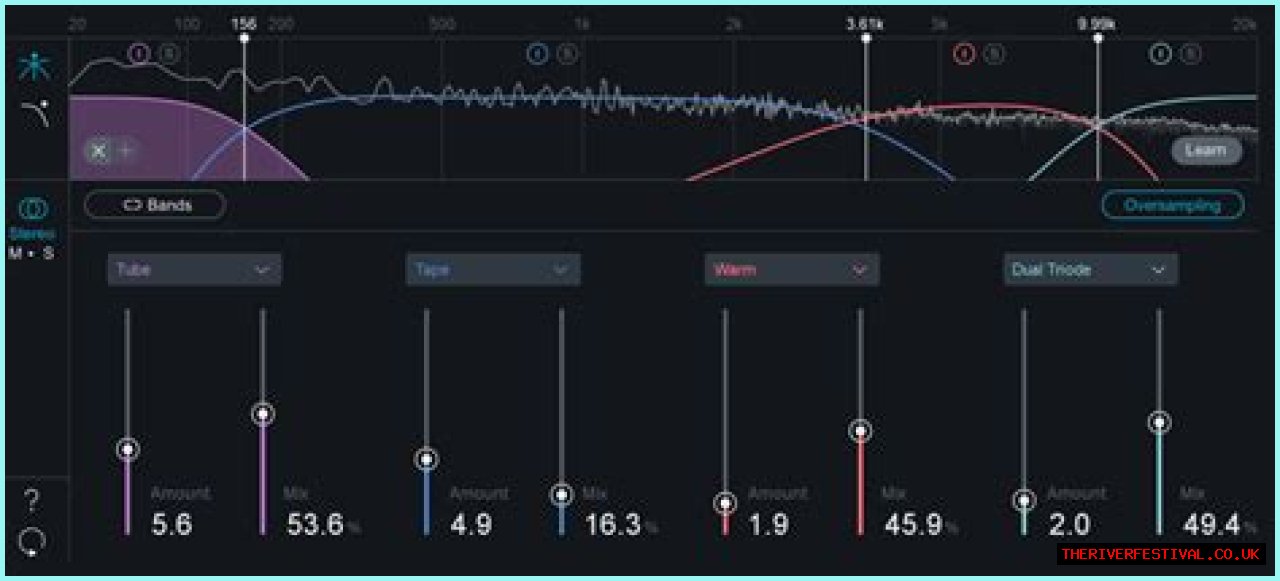This screenshot has width=1280, height=581.
Task: Click the curve view icon below crossover icon
Action: pos(35,115)
